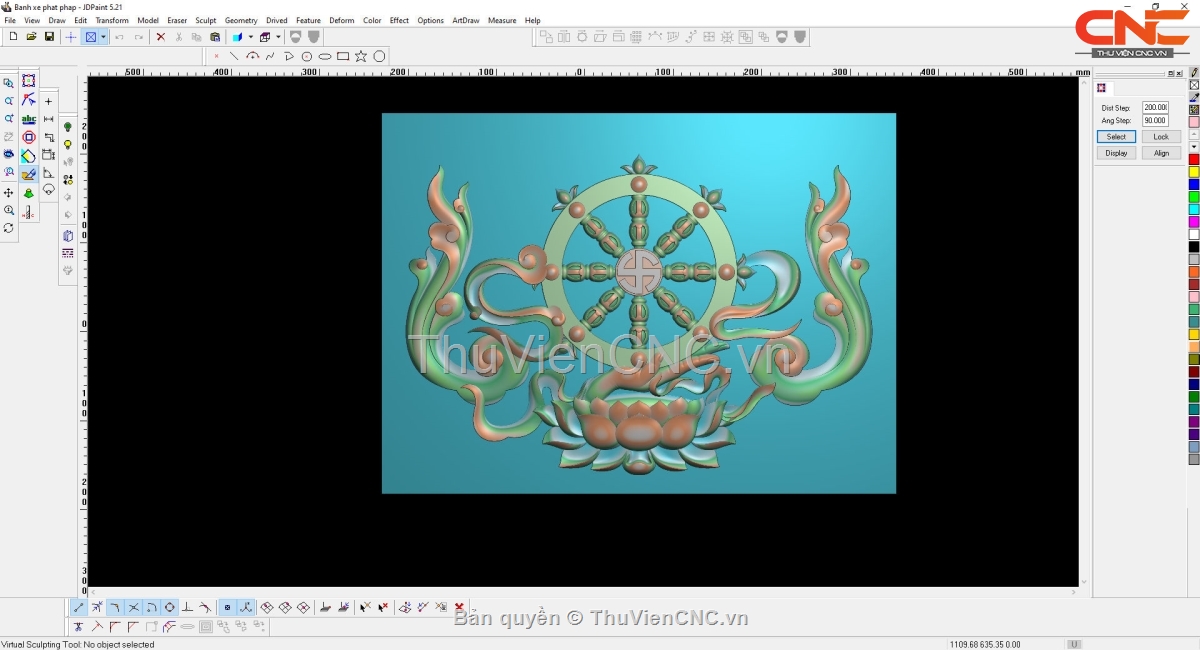Click the pan move arrows tool
Viewport: 1200px width, 650px height.
click(9, 192)
